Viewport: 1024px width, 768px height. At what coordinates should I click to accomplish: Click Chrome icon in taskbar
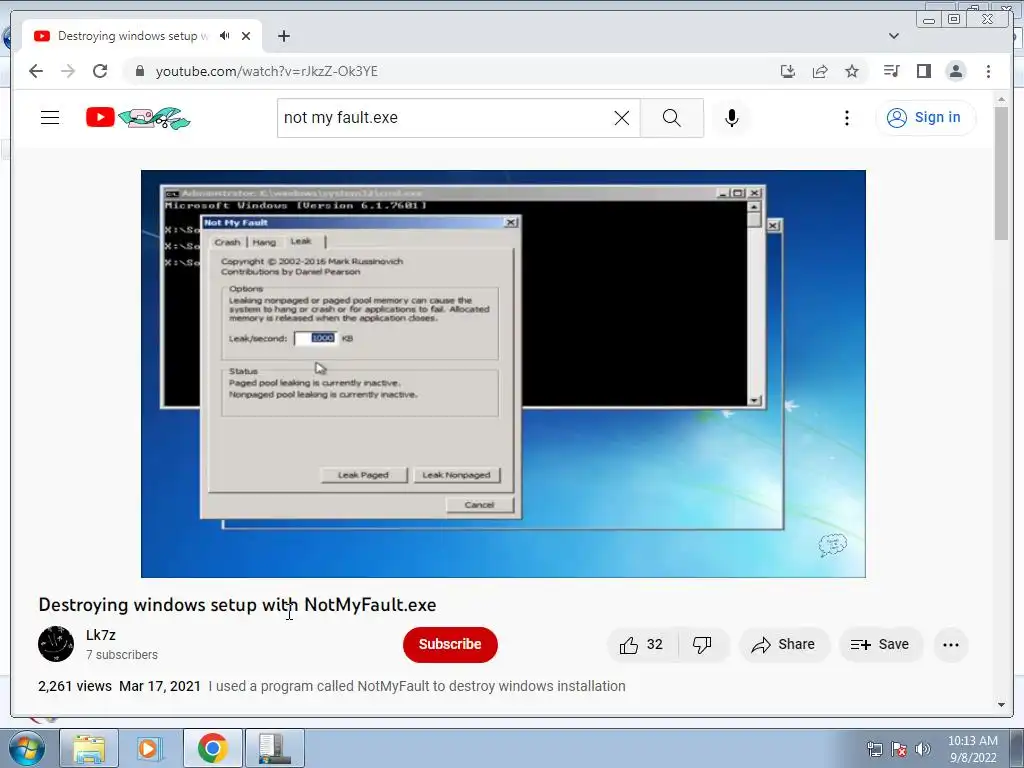pos(212,748)
